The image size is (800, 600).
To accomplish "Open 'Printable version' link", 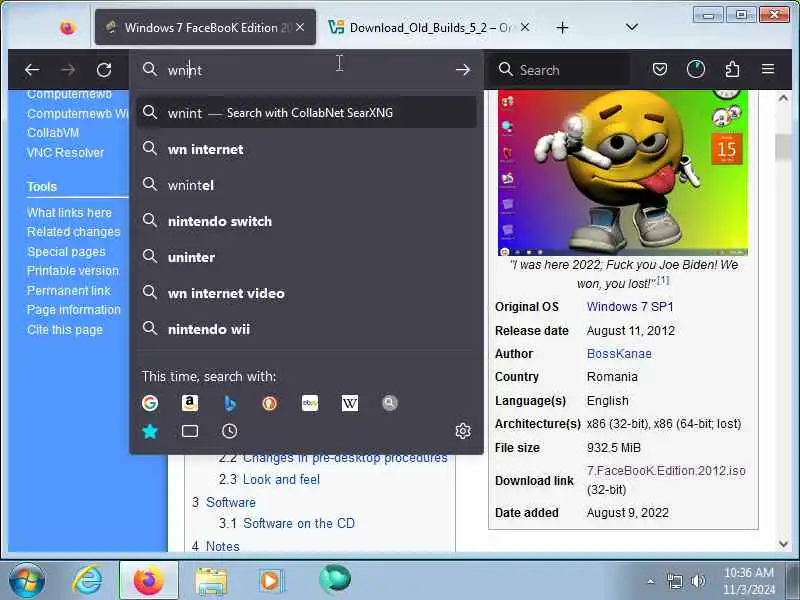I will (x=72, y=271).
